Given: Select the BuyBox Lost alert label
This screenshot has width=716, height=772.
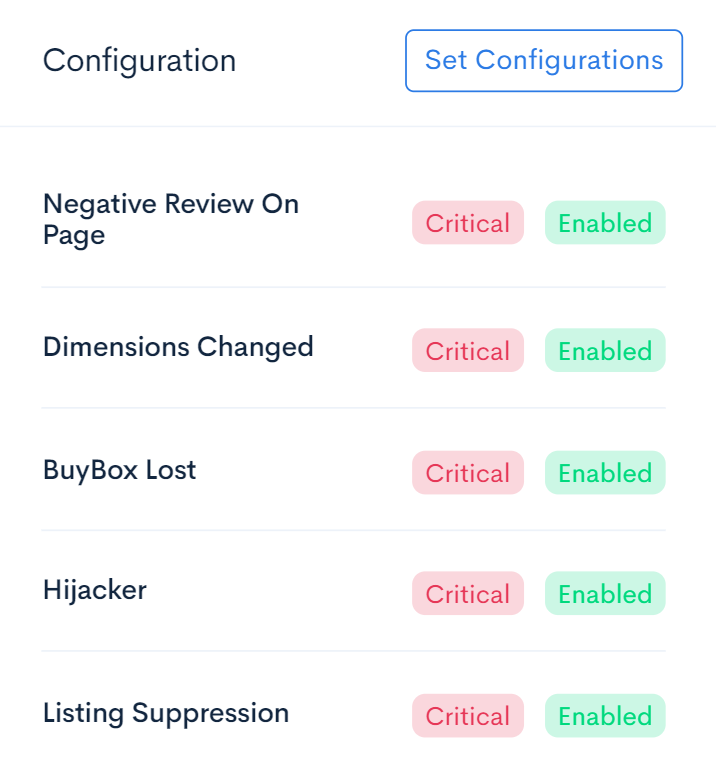Looking at the screenshot, I should [x=120, y=471].
